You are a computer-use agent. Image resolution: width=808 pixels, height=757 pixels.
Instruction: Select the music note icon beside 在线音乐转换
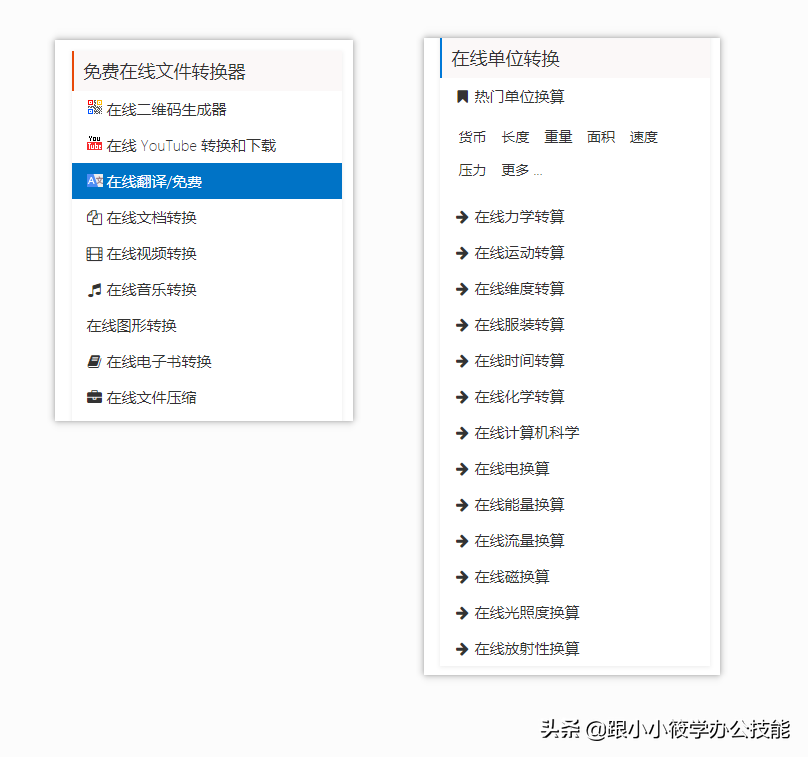pyautogui.click(x=96, y=289)
